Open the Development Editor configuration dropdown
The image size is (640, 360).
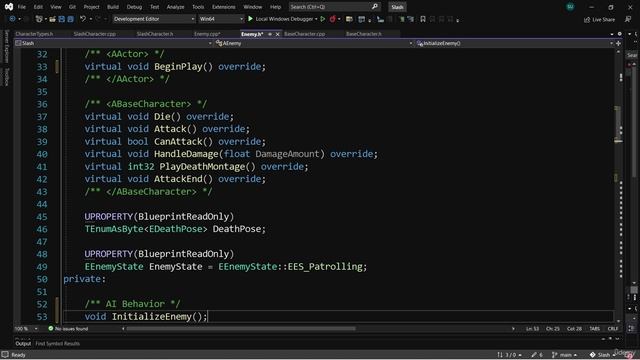point(154,19)
